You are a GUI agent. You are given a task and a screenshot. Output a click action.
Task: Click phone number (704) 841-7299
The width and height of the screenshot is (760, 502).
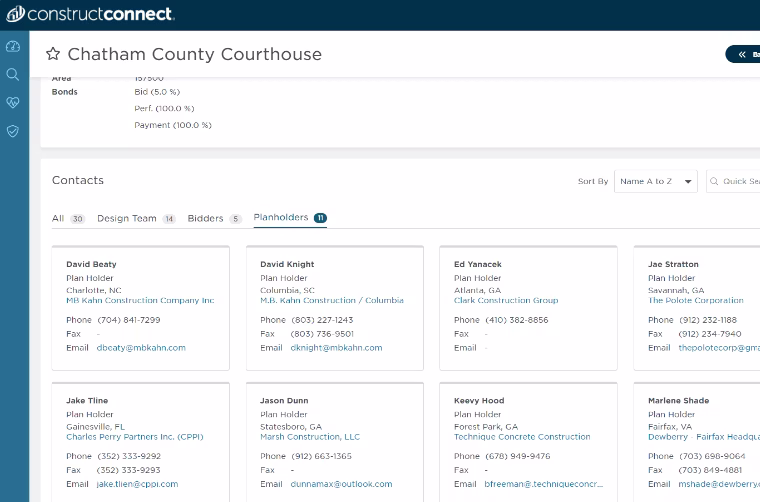click(x=129, y=320)
